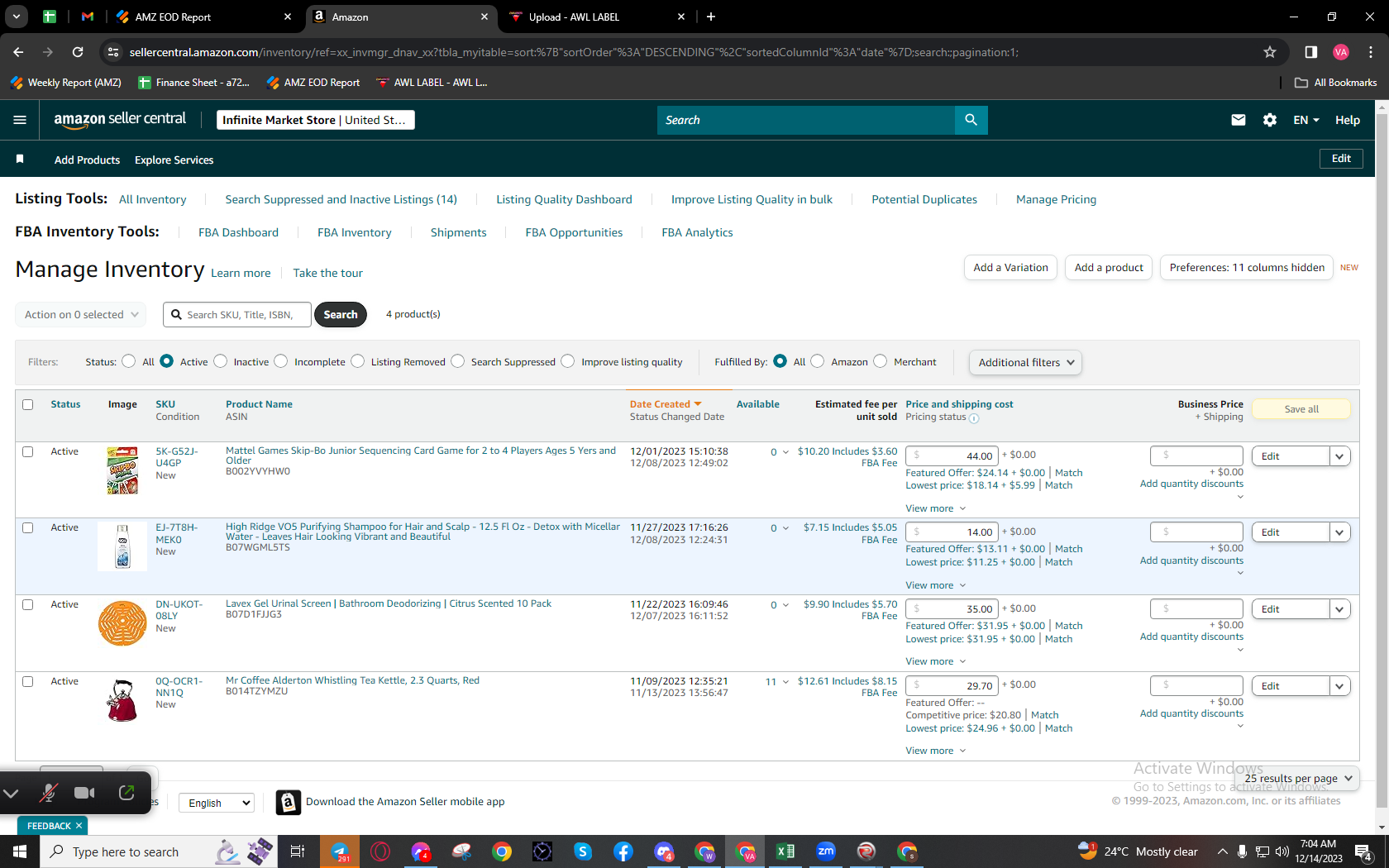
Task: Close the FEEDBACK tab with its X
Action: point(79,826)
